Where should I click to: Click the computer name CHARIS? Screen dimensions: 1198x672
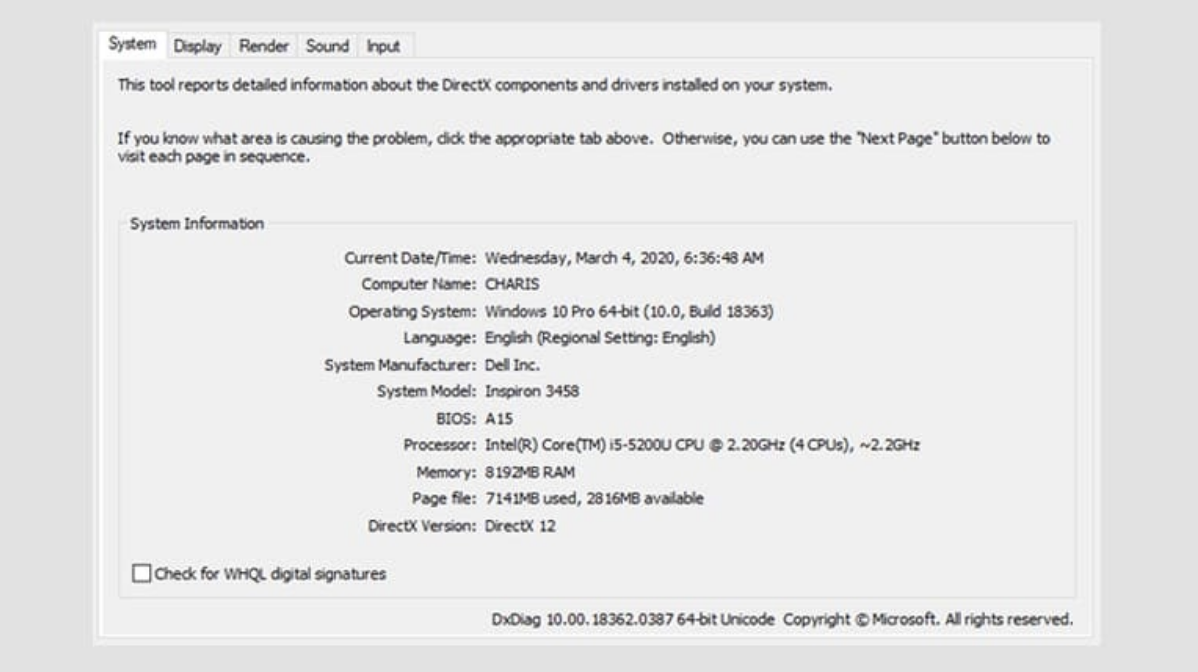(x=512, y=284)
